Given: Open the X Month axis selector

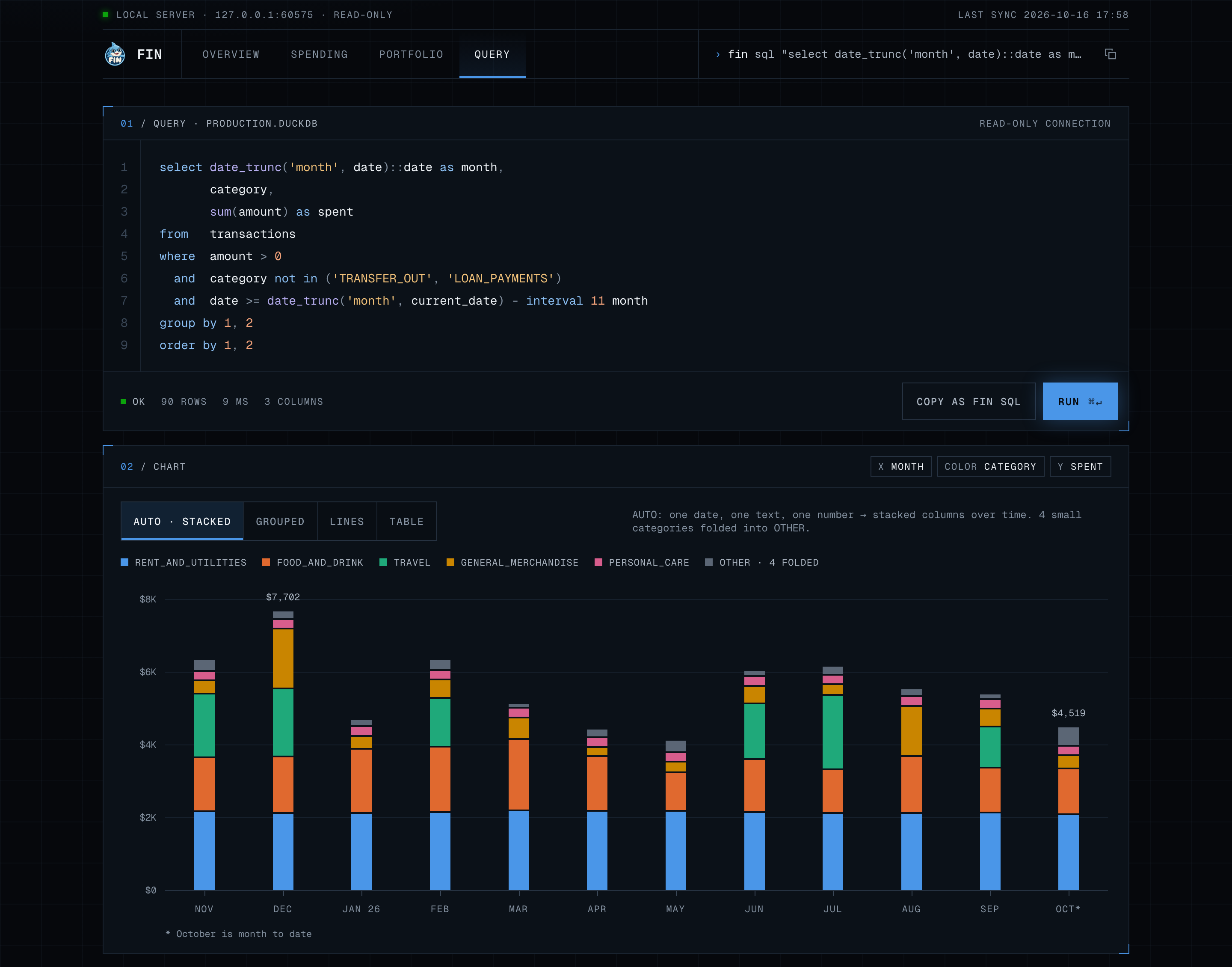Looking at the screenshot, I should (901, 466).
